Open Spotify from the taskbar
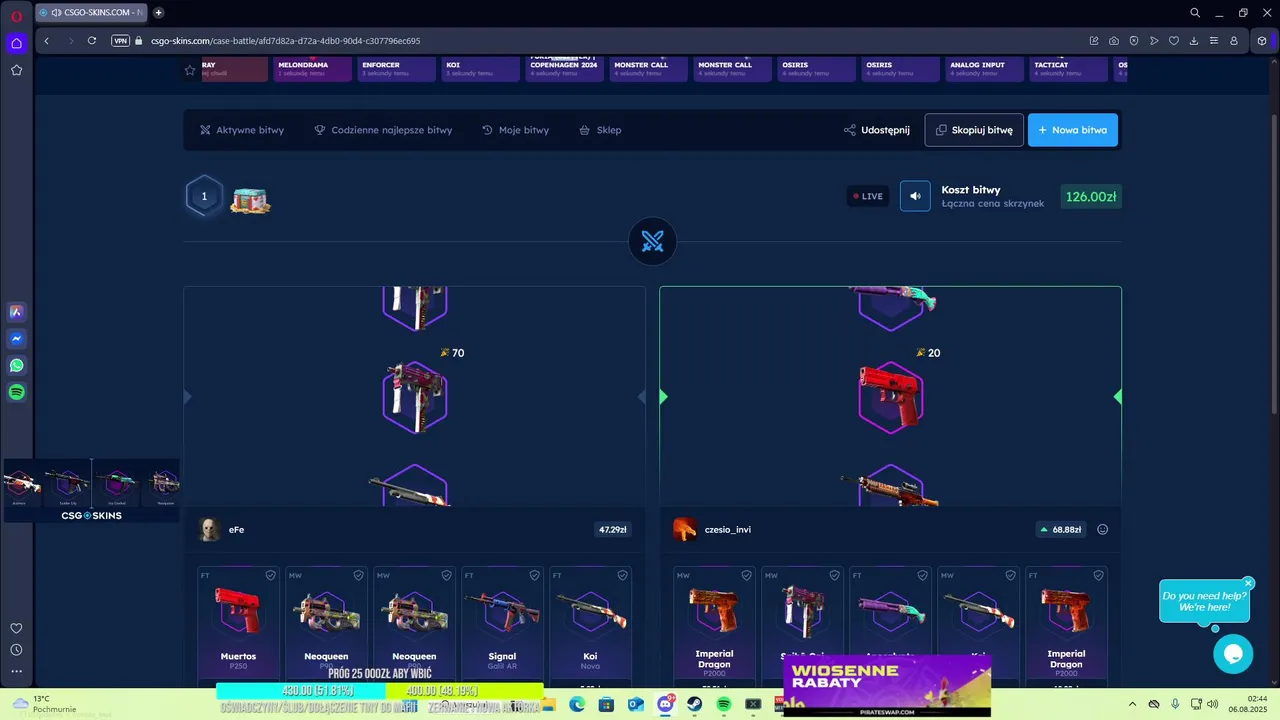The width and height of the screenshot is (1280, 720). (x=724, y=704)
